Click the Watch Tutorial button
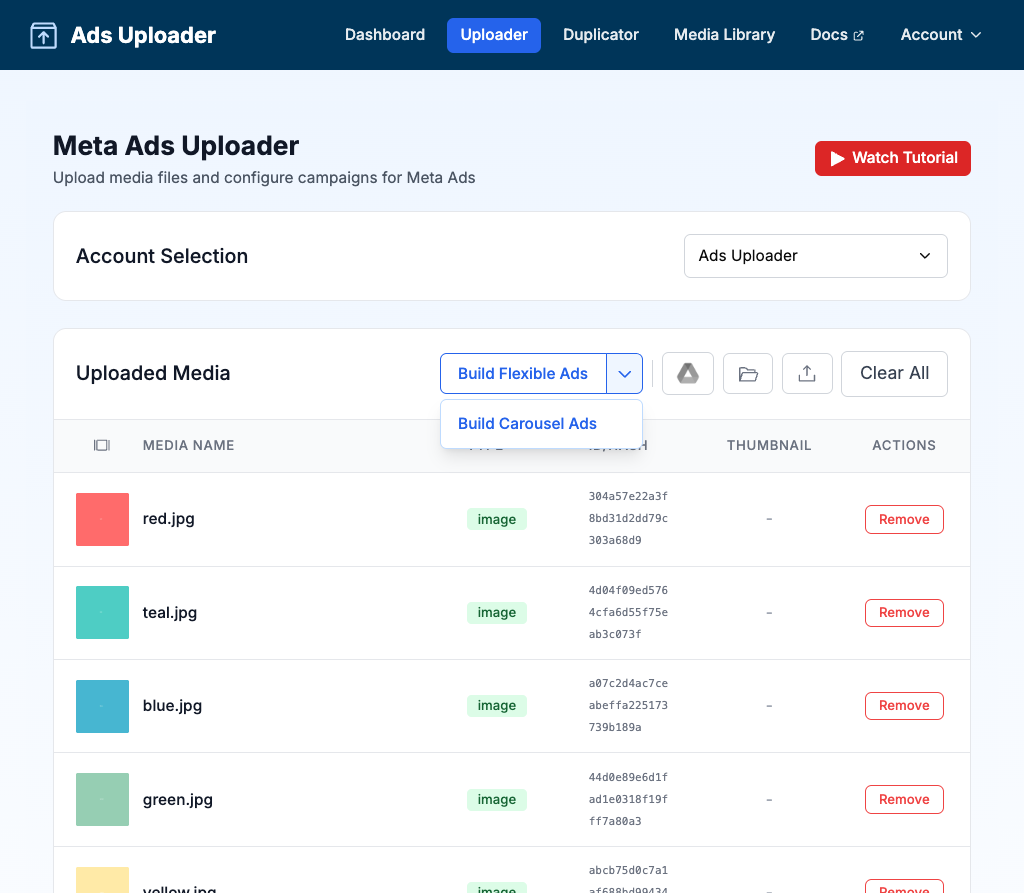The height and width of the screenshot is (893, 1024). (892, 158)
